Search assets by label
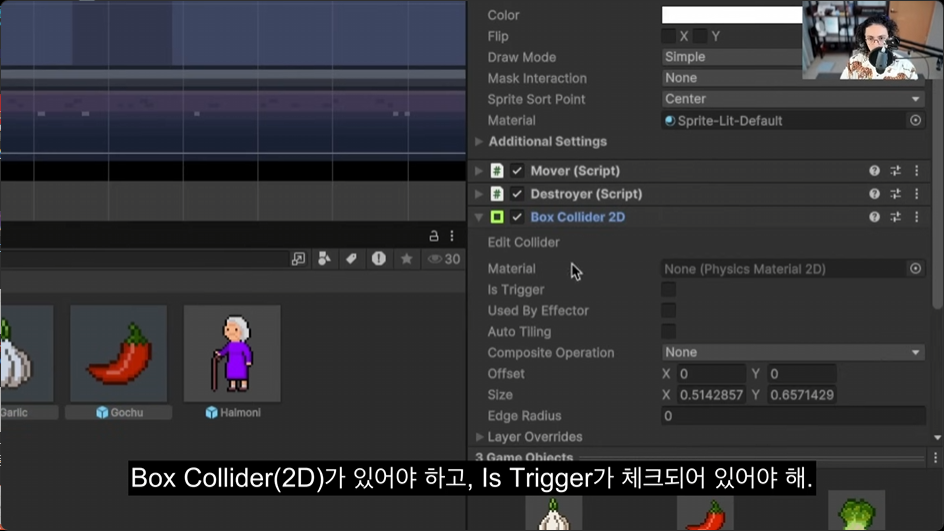 (x=351, y=259)
